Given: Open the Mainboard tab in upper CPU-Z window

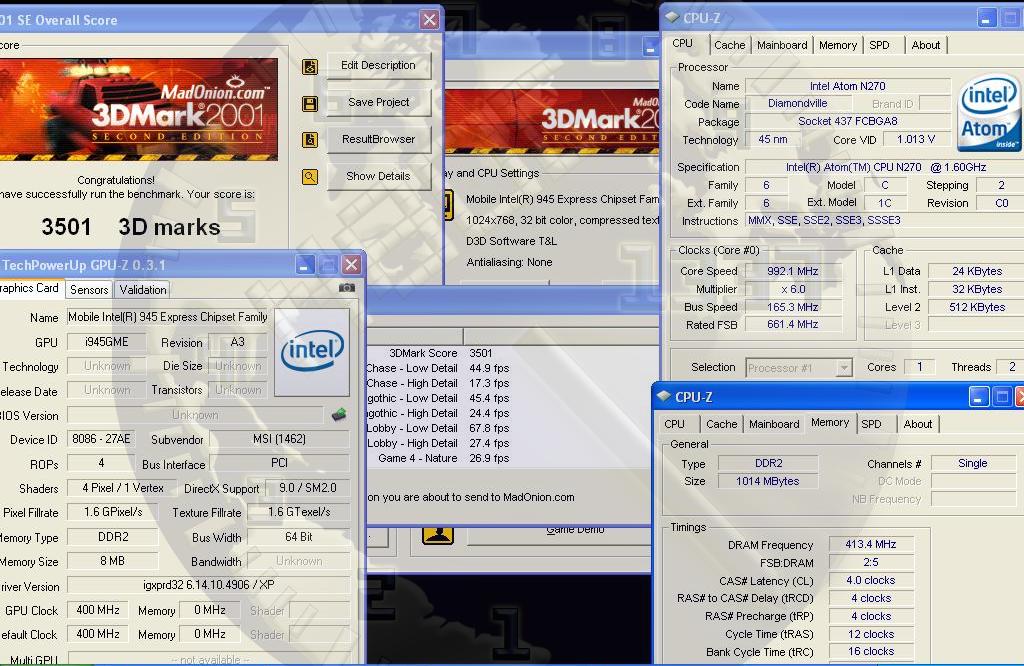Looking at the screenshot, I should (782, 45).
